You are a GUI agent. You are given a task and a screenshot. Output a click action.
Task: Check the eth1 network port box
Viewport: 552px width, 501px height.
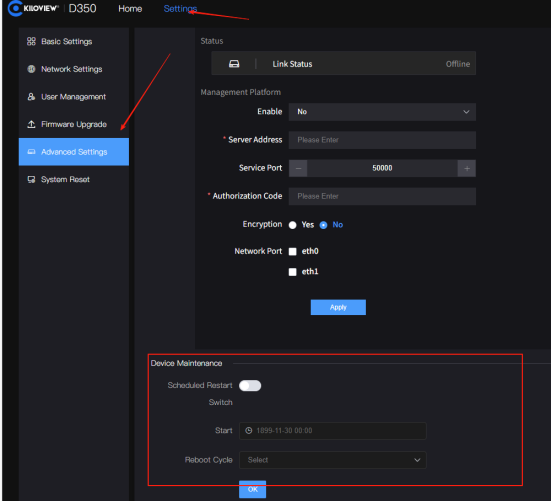[293, 272]
